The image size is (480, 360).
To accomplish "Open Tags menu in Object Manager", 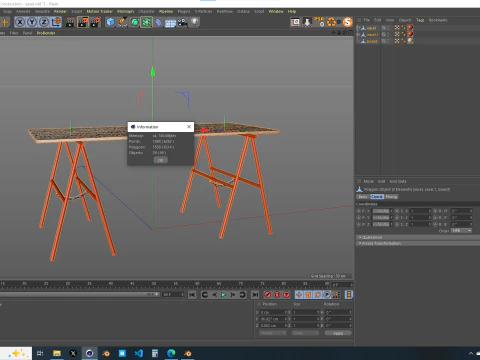I will point(420,20).
